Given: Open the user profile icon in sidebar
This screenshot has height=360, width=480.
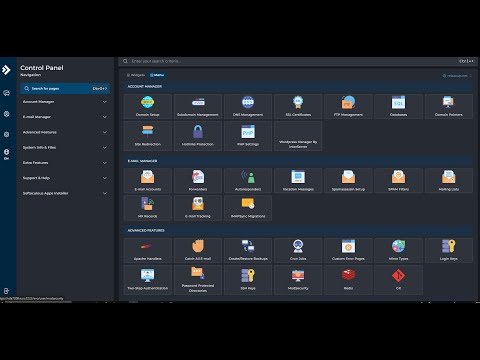Looking at the screenshot, I should [6, 153].
